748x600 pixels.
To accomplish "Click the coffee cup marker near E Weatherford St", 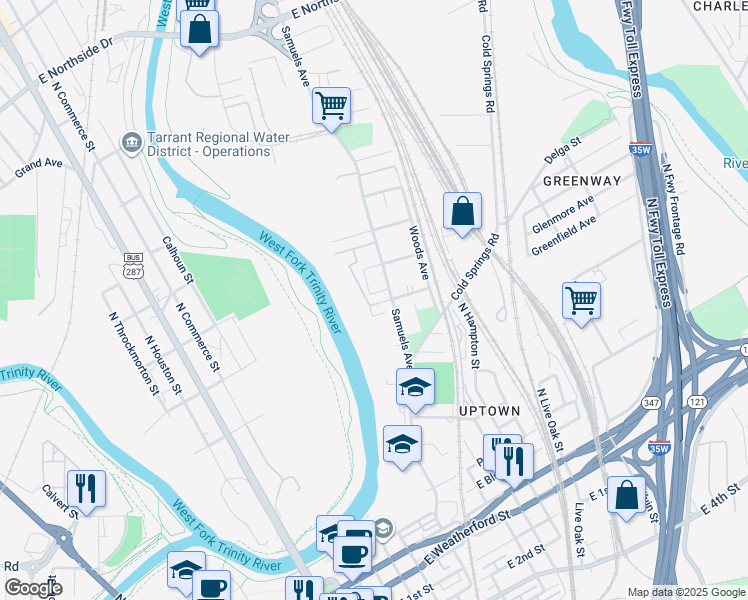I will pyautogui.click(x=353, y=555).
